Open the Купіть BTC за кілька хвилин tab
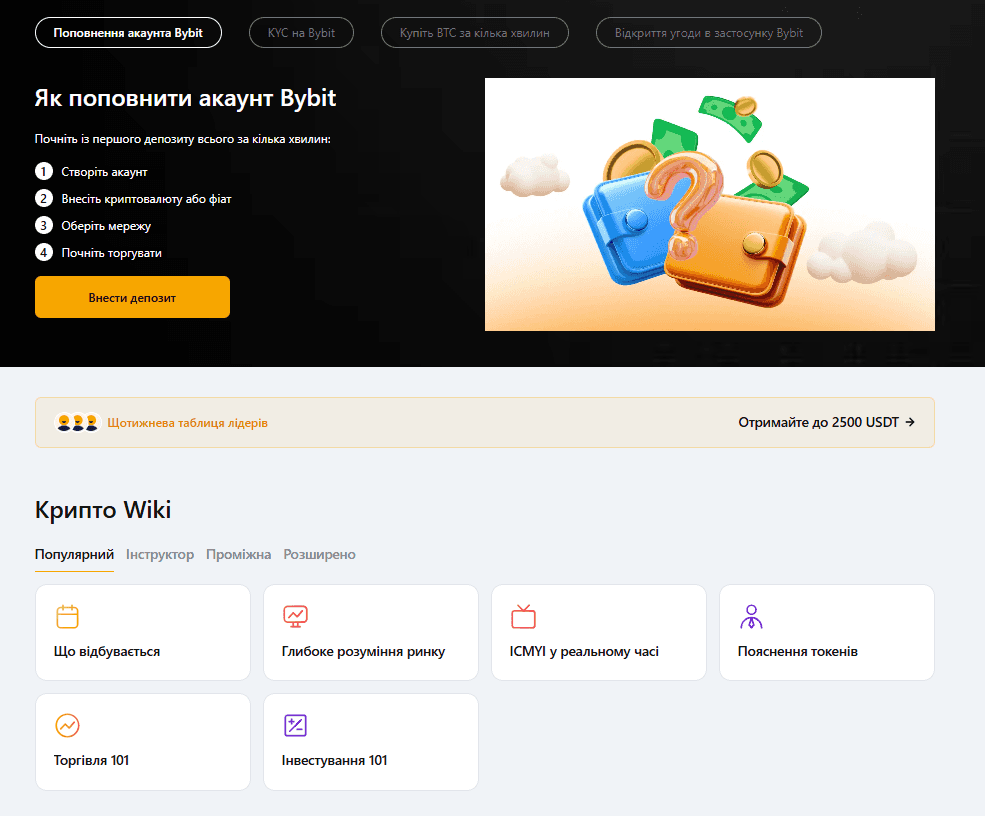Viewport: 985px width, 816px height. pos(475,33)
